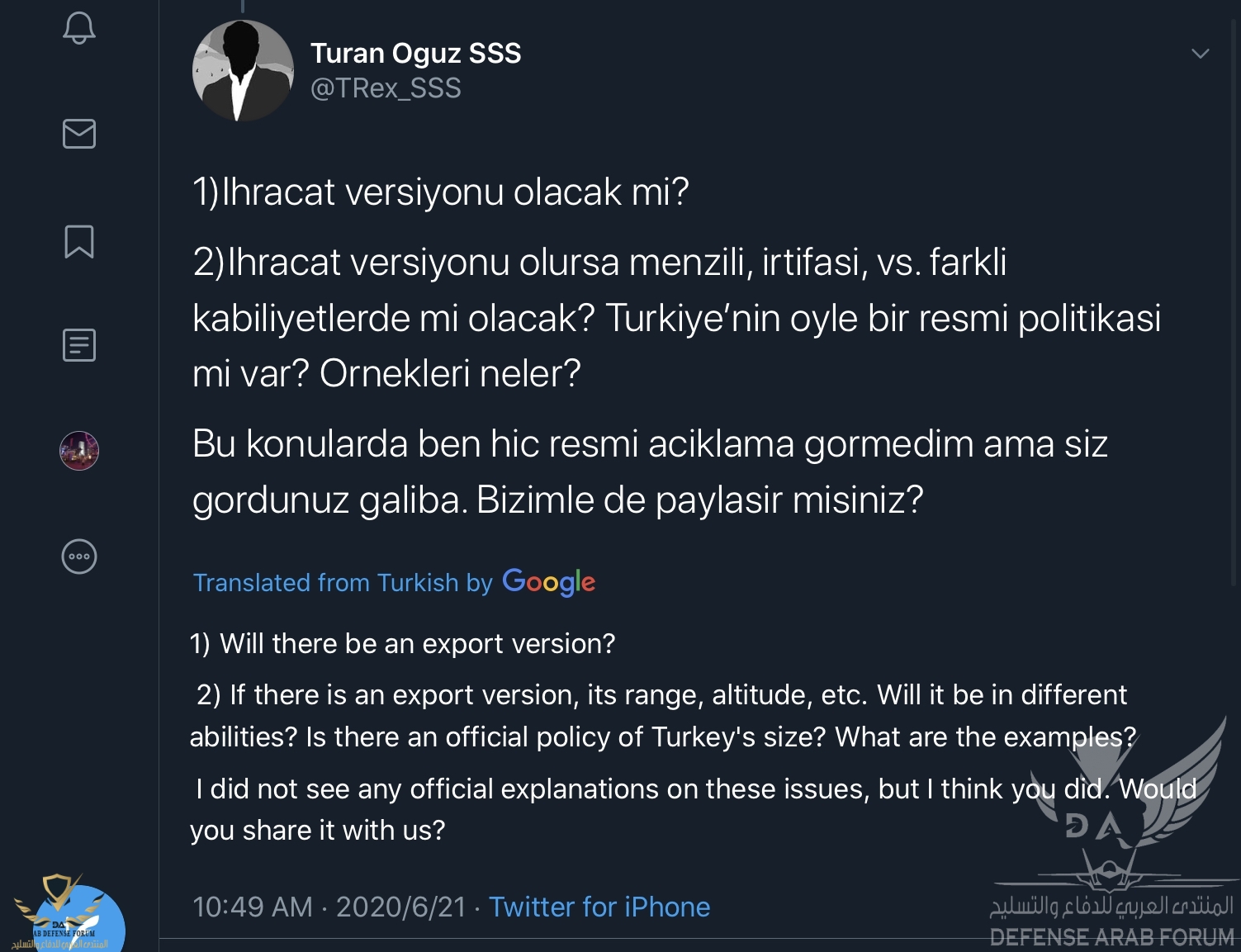Click the 10:49 AM · 2020/6/21 timestamp
Image resolution: width=1241 pixels, height=952 pixels.
(329, 907)
